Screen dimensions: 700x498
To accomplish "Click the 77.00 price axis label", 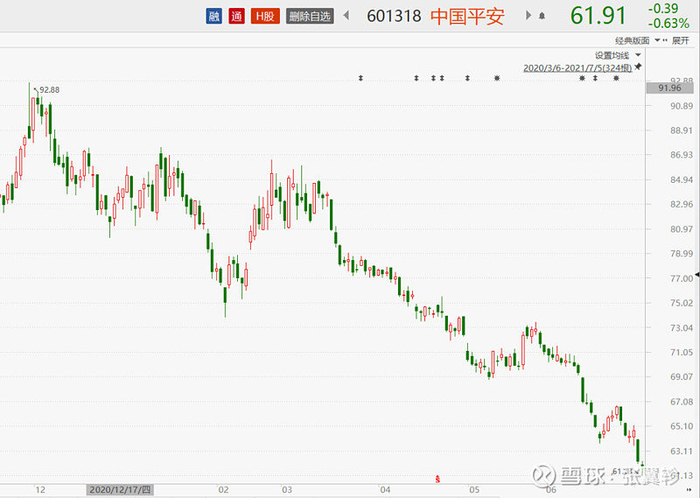I will [x=681, y=278].
